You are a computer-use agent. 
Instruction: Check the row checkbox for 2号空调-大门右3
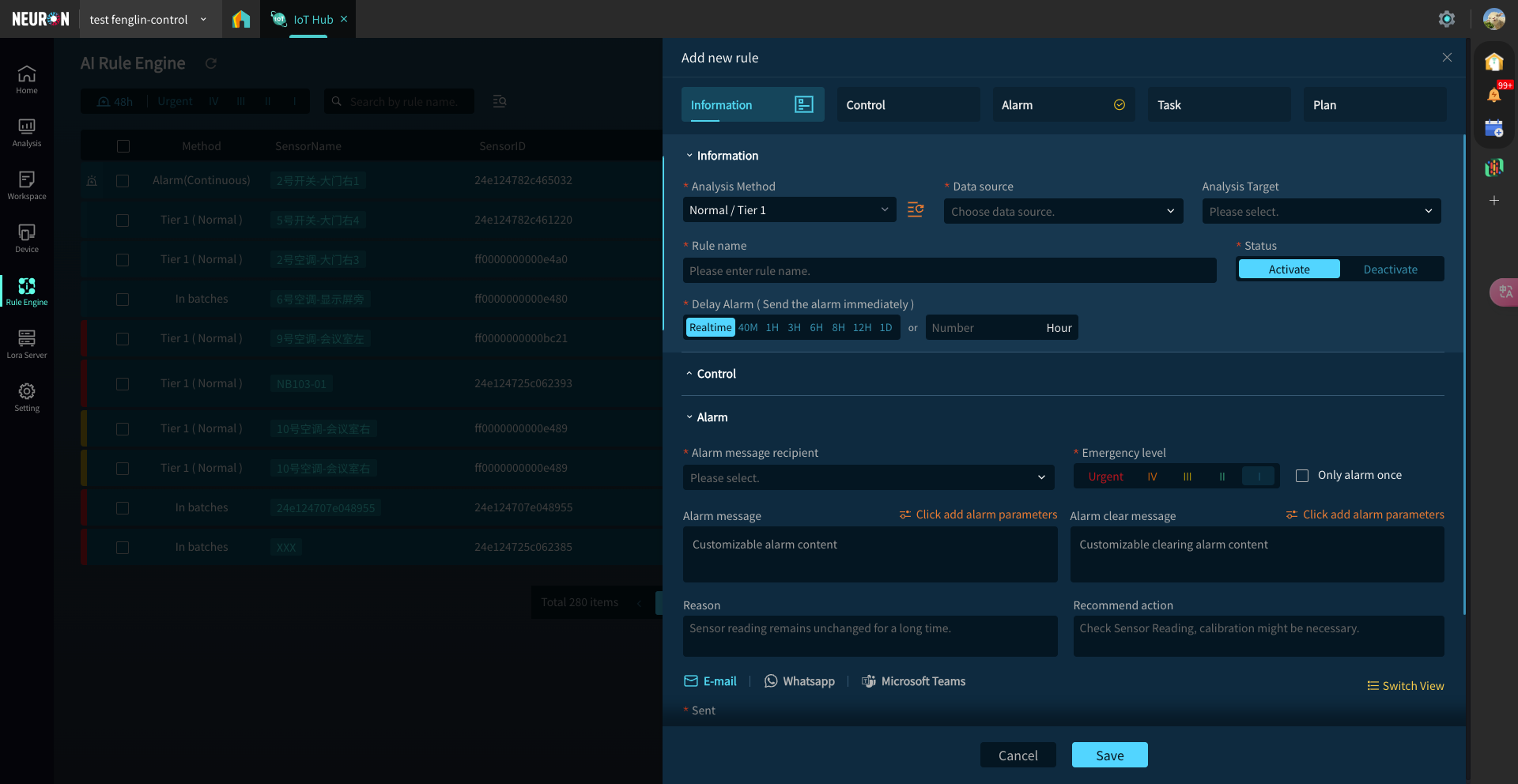(x=123, y=260)
